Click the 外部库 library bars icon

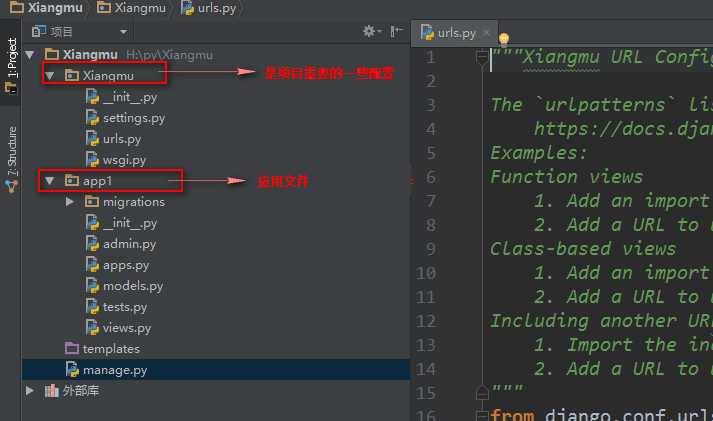[x=52, y=391]
